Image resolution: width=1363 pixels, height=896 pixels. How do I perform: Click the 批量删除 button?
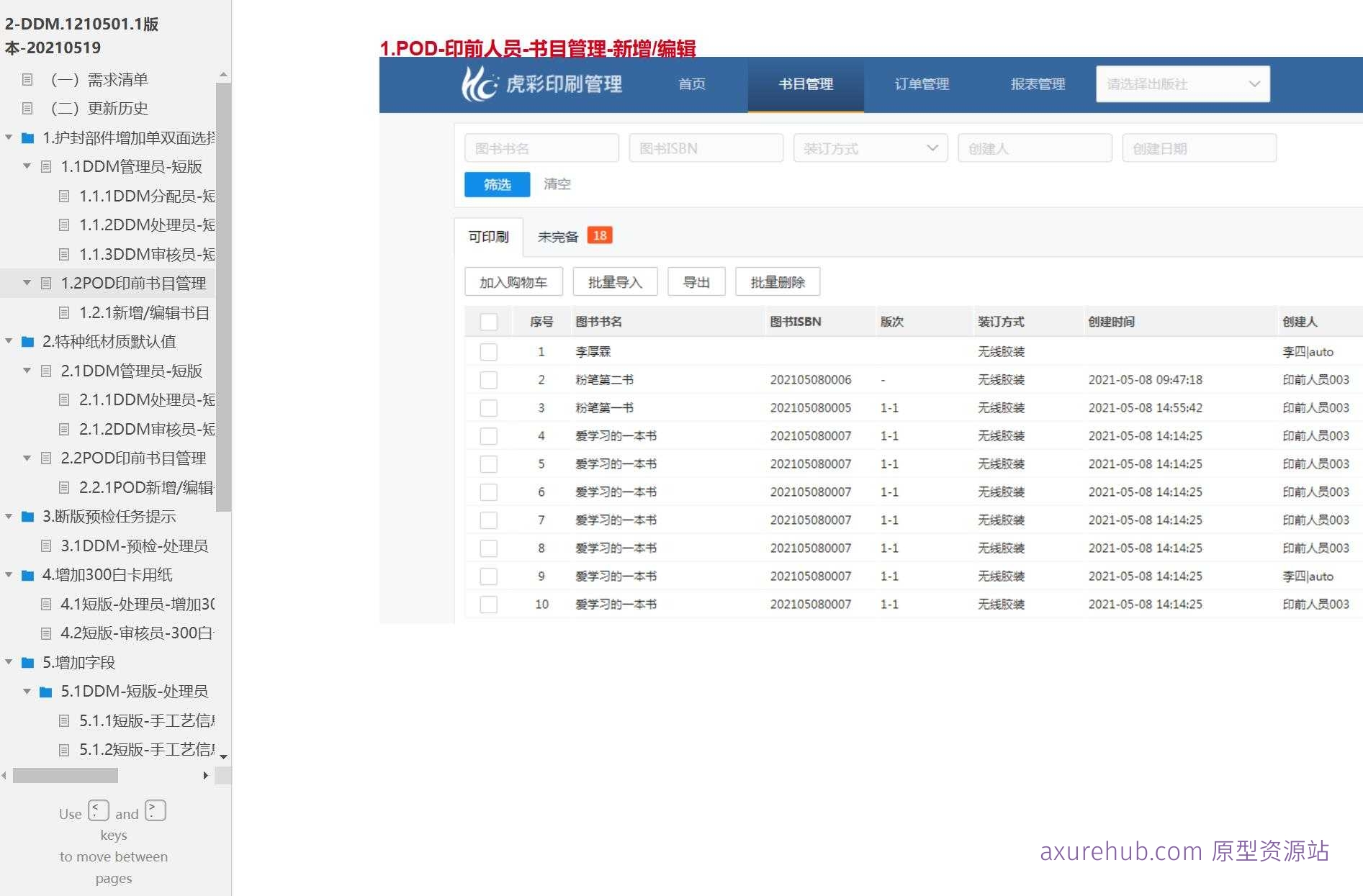point(778,281)
